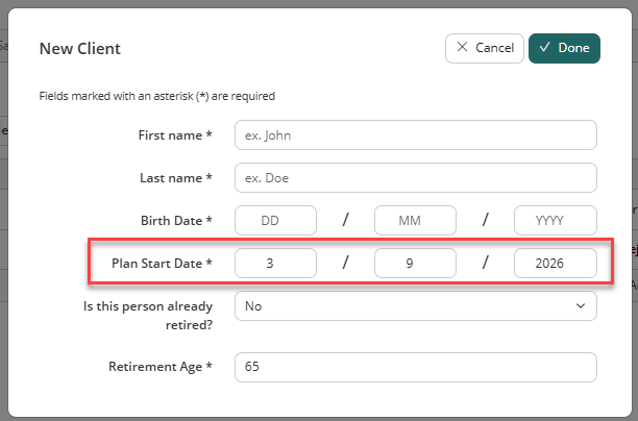Click the Retirement Age field showing 65
Image resolution: width=638 pixels, height=421 pixels.
[415, 367]
